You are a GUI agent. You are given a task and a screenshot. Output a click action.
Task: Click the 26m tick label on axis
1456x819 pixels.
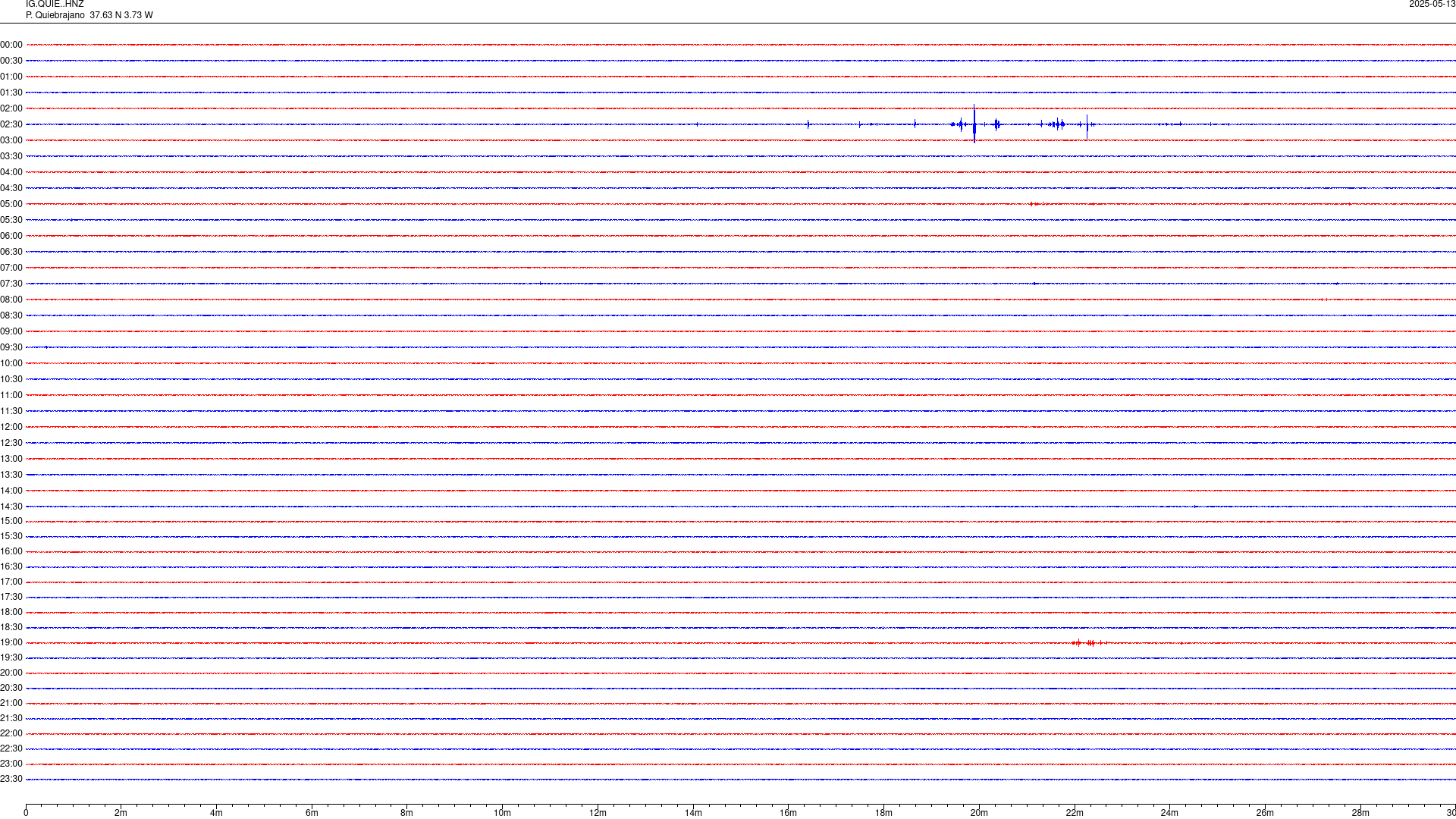pyautogui.click(x=1265, y=813)
